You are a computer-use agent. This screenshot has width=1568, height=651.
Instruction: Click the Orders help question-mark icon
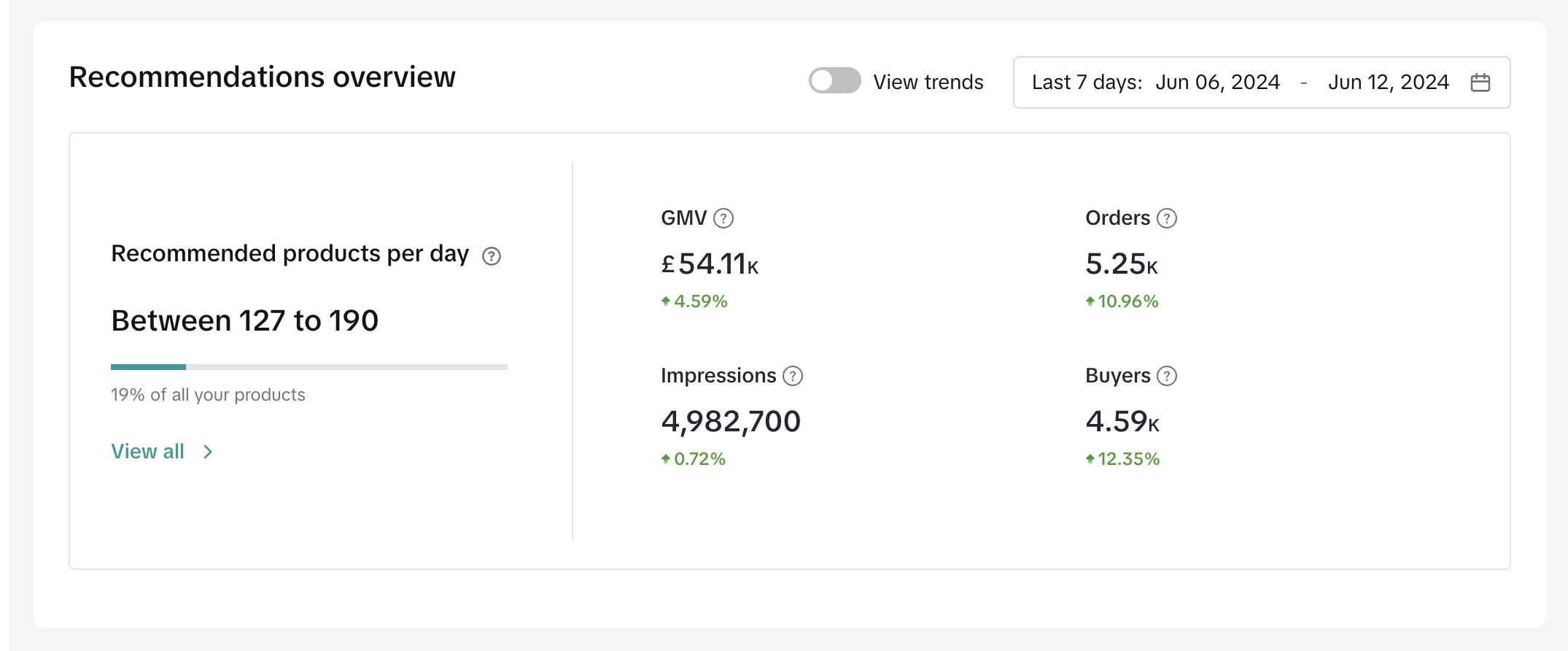coord(1167,218)
